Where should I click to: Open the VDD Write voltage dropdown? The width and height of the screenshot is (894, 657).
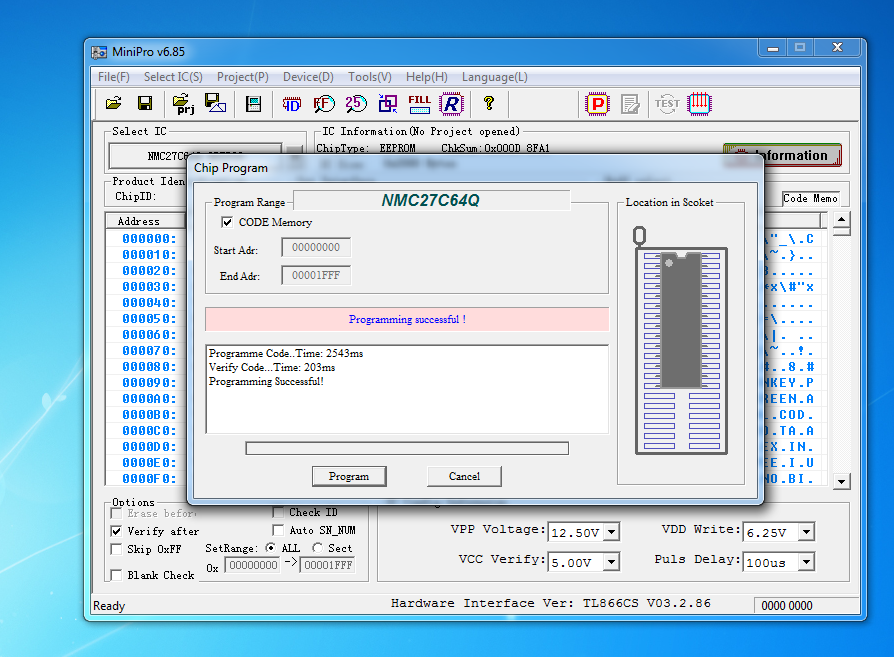[x=806, y=532]
